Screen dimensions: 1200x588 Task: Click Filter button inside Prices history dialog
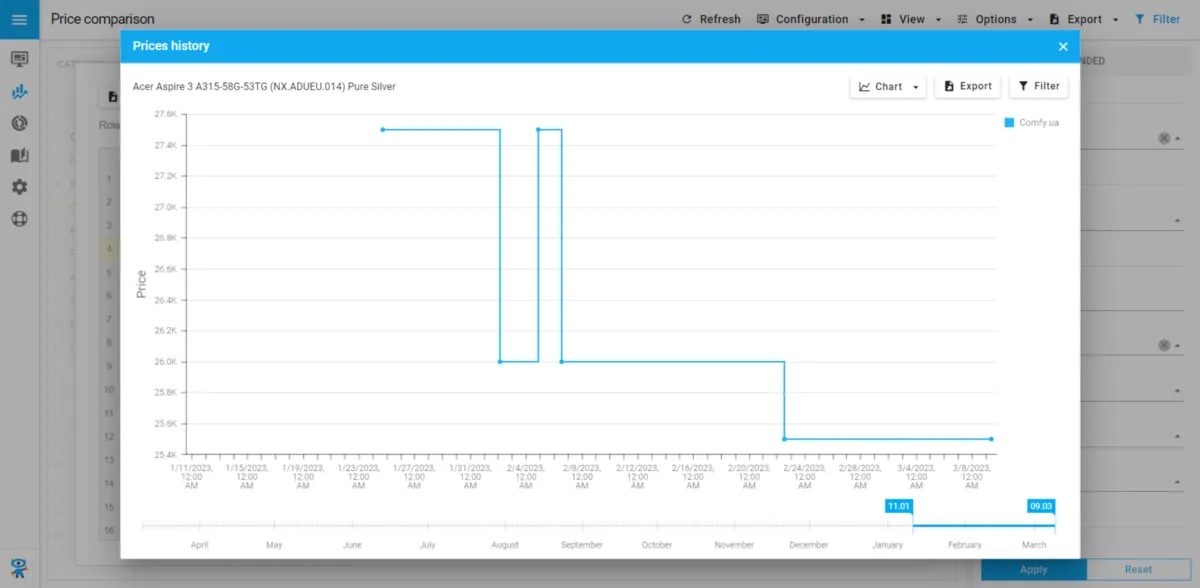1039,87
